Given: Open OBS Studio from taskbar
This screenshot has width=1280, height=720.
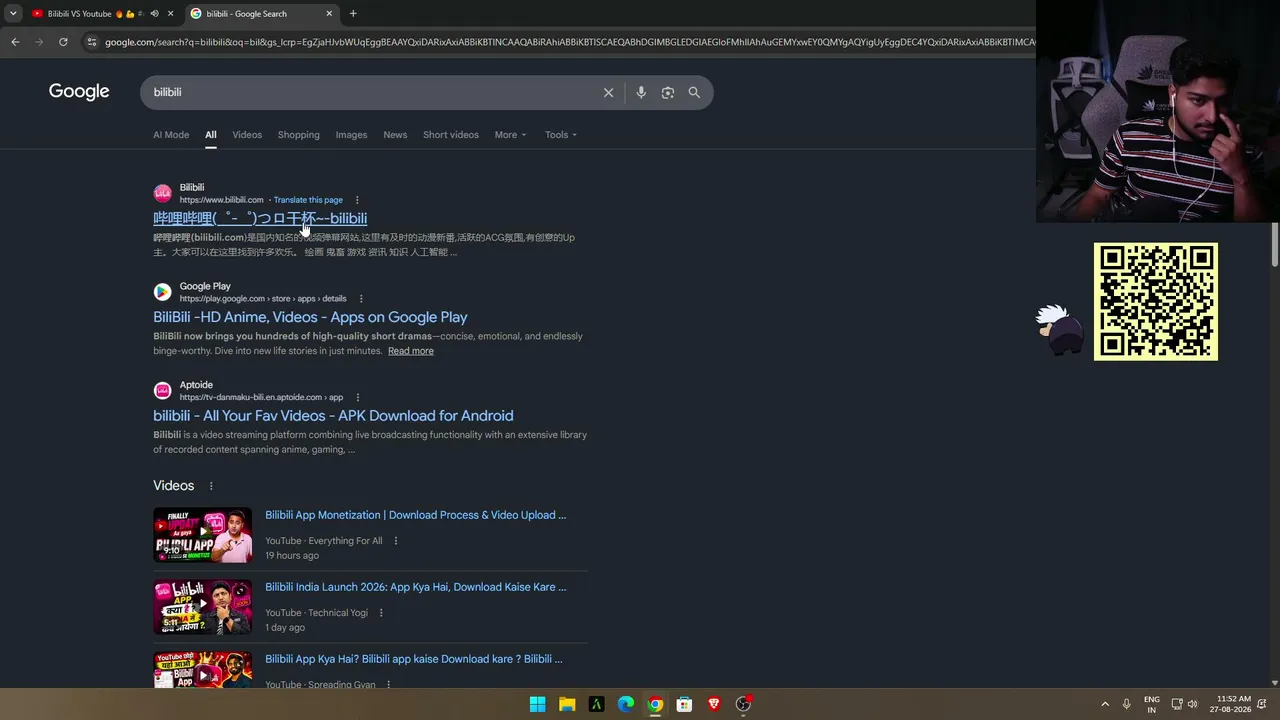Looking at the screenshot, I should click(743, 704).
